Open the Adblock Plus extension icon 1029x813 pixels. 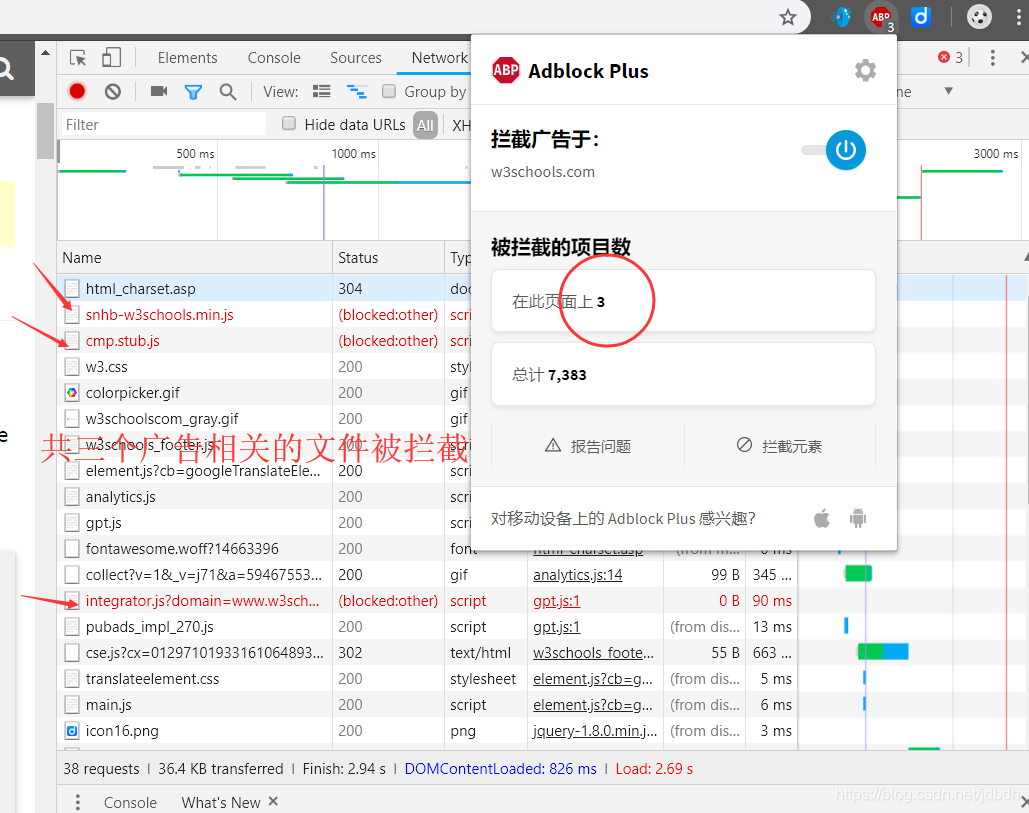point(881,16)
